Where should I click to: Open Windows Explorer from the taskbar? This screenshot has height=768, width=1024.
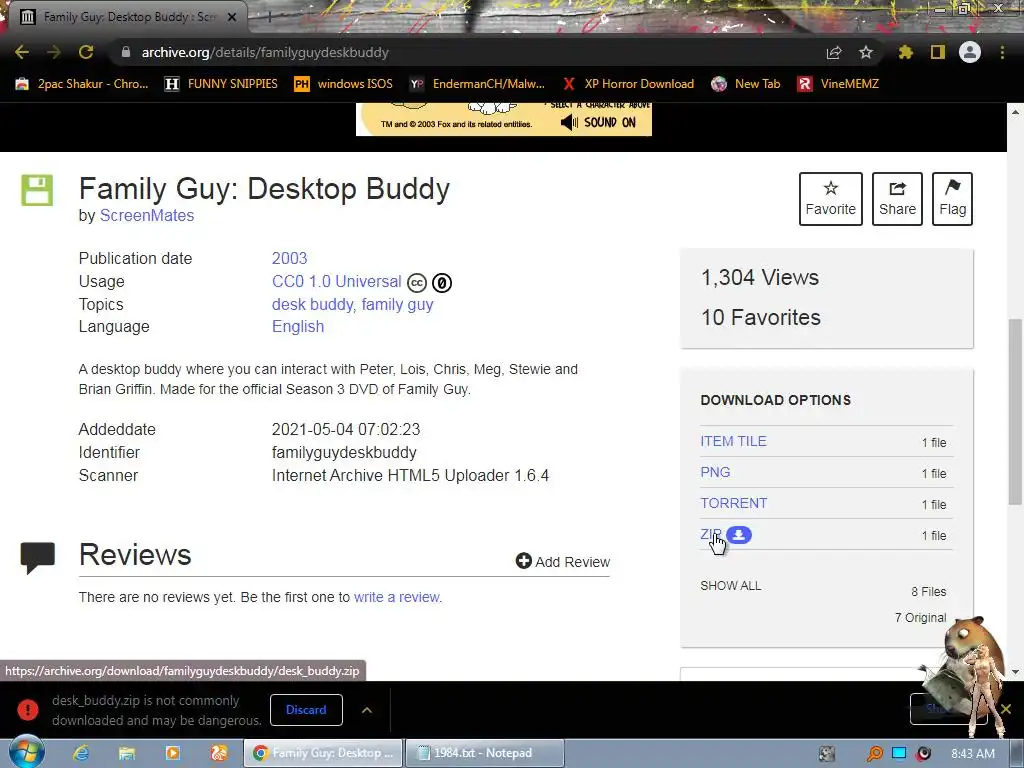[127, 753]
